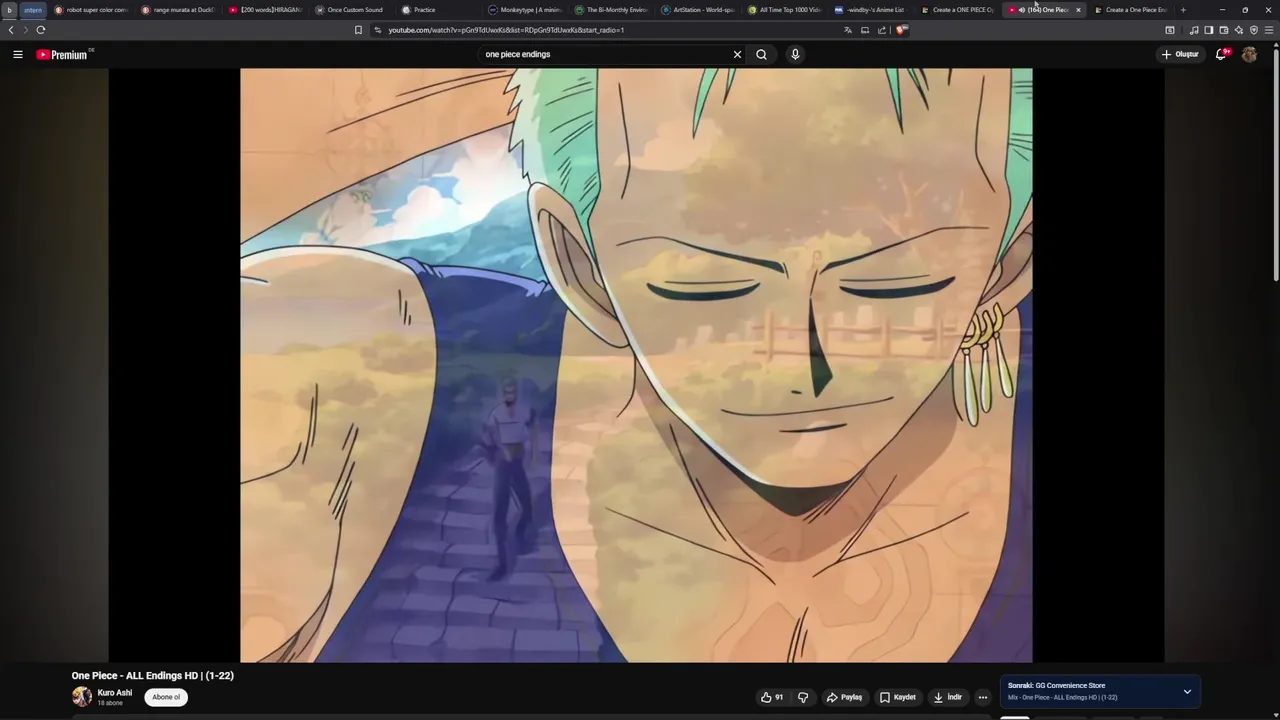The height and width of the screenshot is (720, 1280).
Task: Click the youtube.com address bar URL
Action: point(506,30)
